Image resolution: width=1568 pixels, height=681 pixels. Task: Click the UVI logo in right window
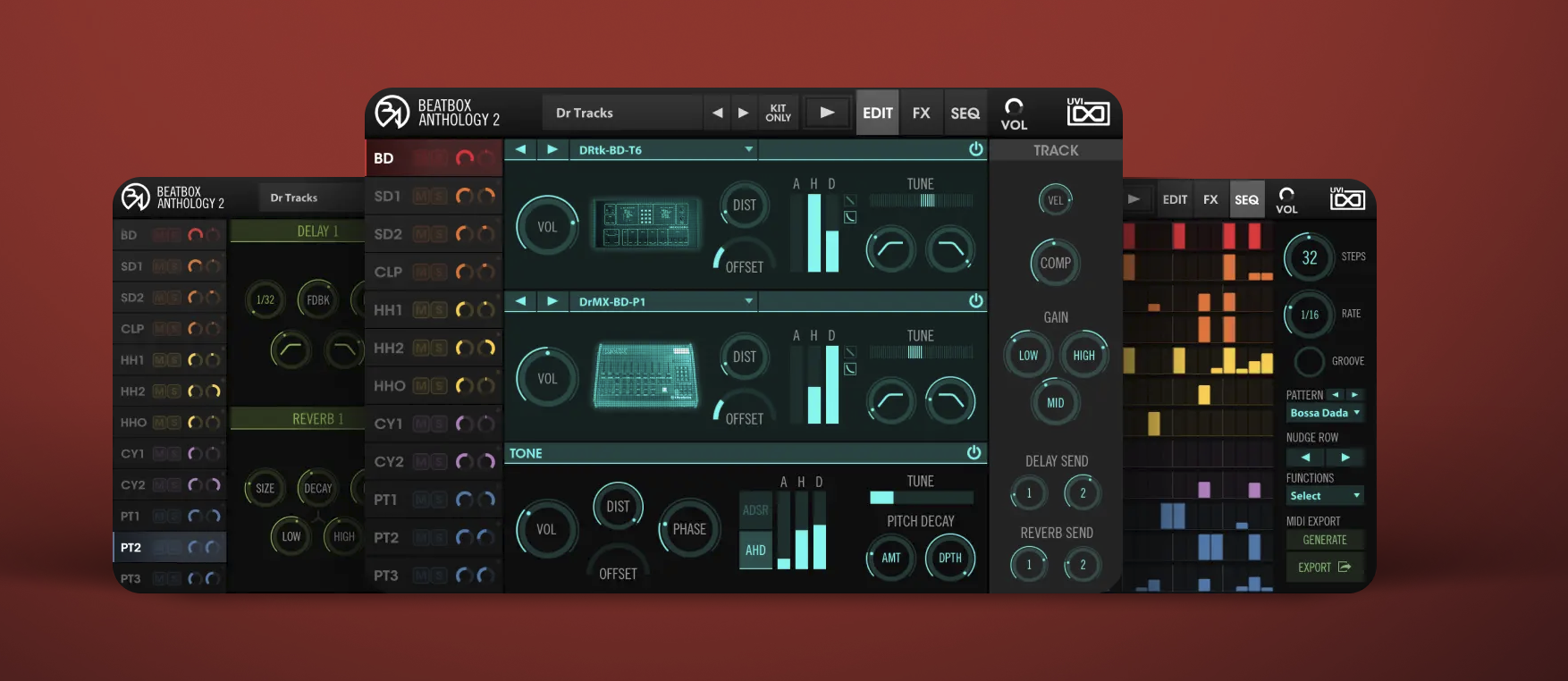coord(1347,198)
